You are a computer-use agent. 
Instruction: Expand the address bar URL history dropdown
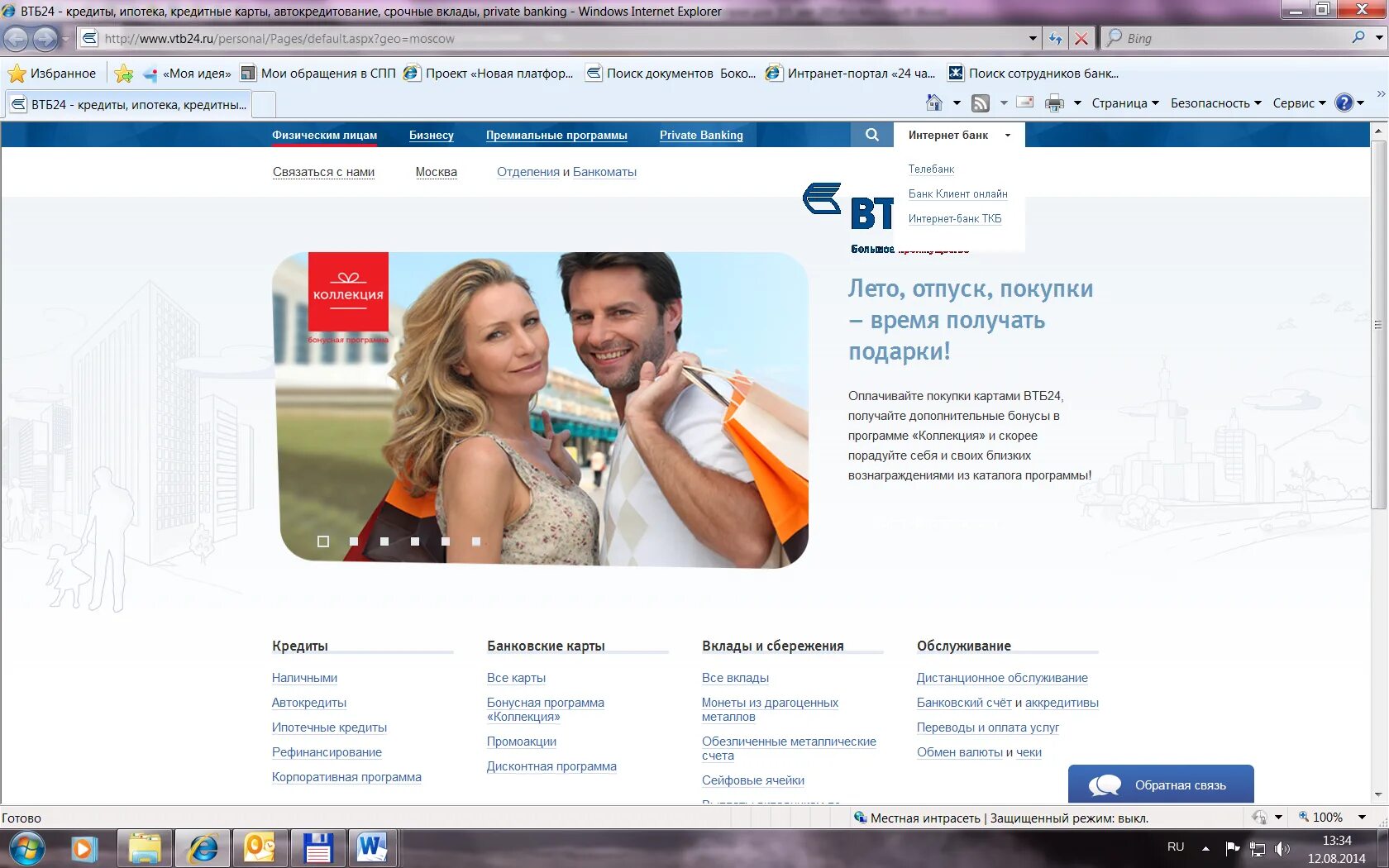[x=1033, y=38]
